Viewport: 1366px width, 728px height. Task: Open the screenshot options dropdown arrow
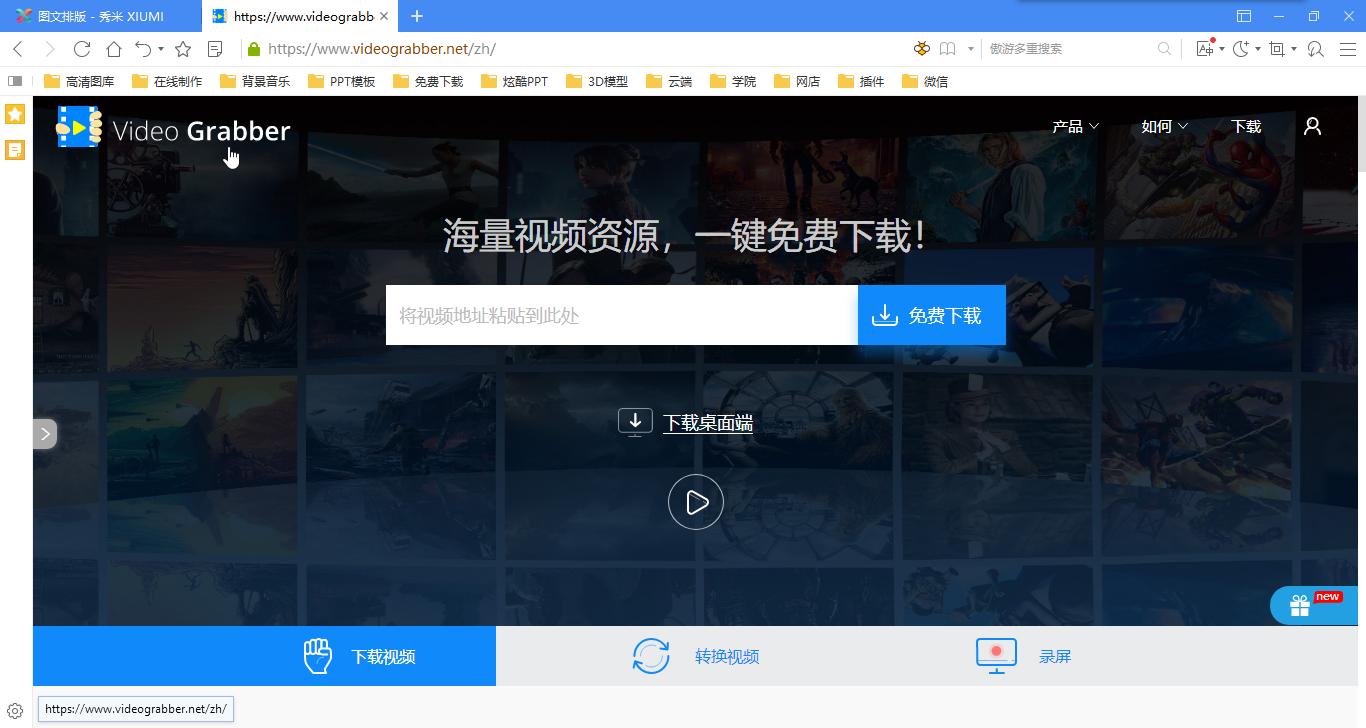(1294, 49)
